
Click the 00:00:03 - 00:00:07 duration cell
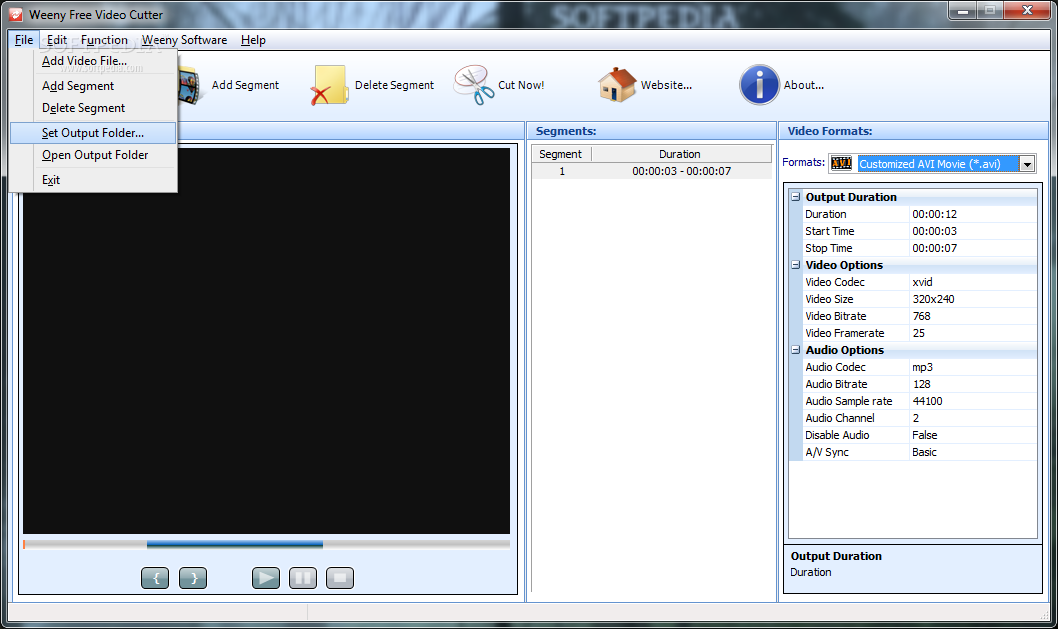[x=681, y=171]
